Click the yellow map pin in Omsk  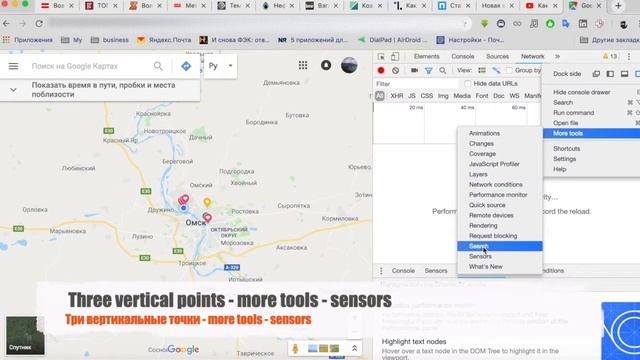(x=207, y=202)
